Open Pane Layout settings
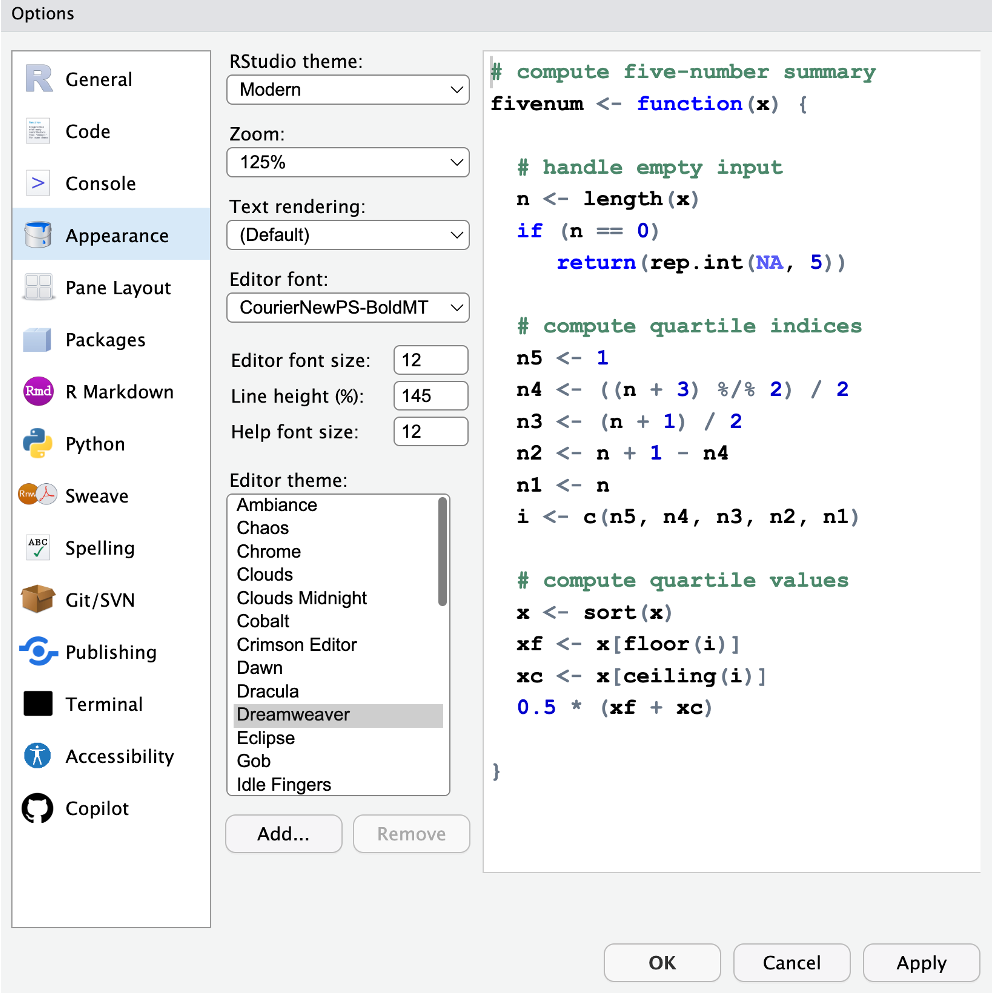992x994 pixels. pos(111,287)
